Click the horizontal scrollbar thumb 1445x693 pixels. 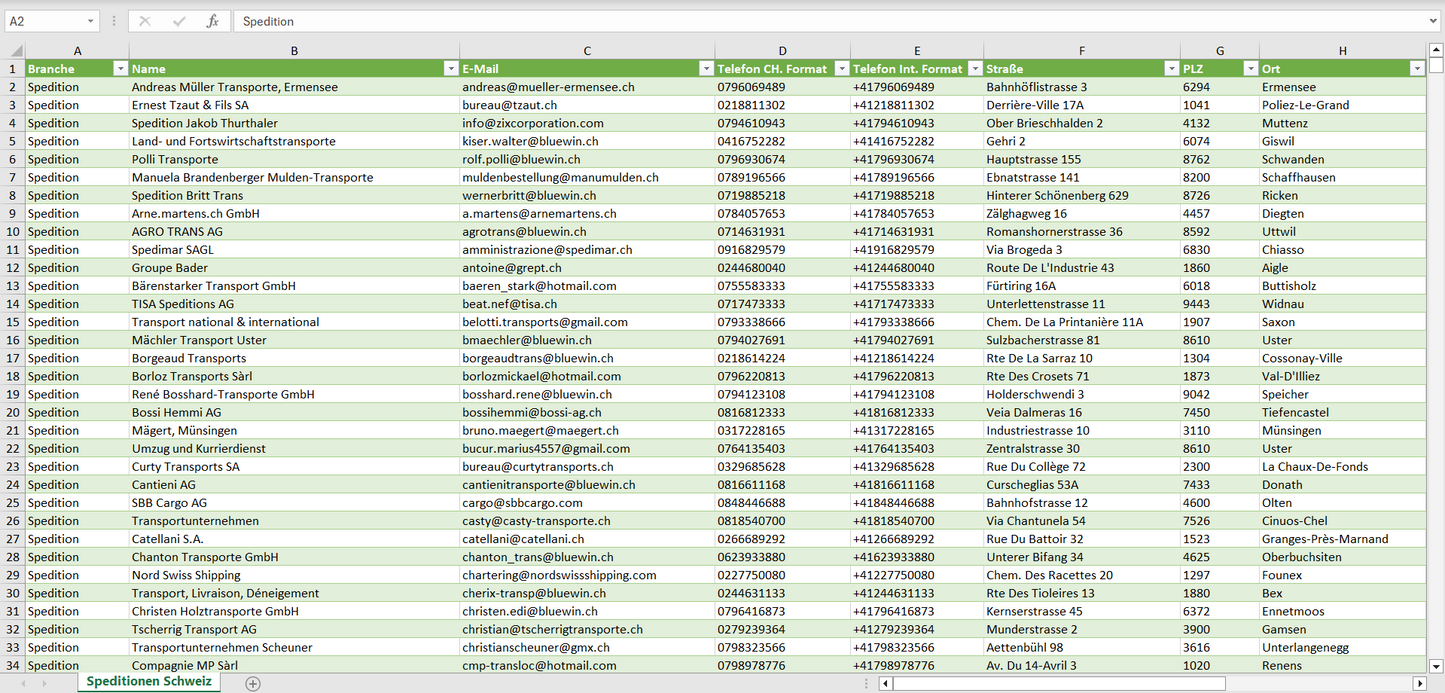(x=1058, y=683)
